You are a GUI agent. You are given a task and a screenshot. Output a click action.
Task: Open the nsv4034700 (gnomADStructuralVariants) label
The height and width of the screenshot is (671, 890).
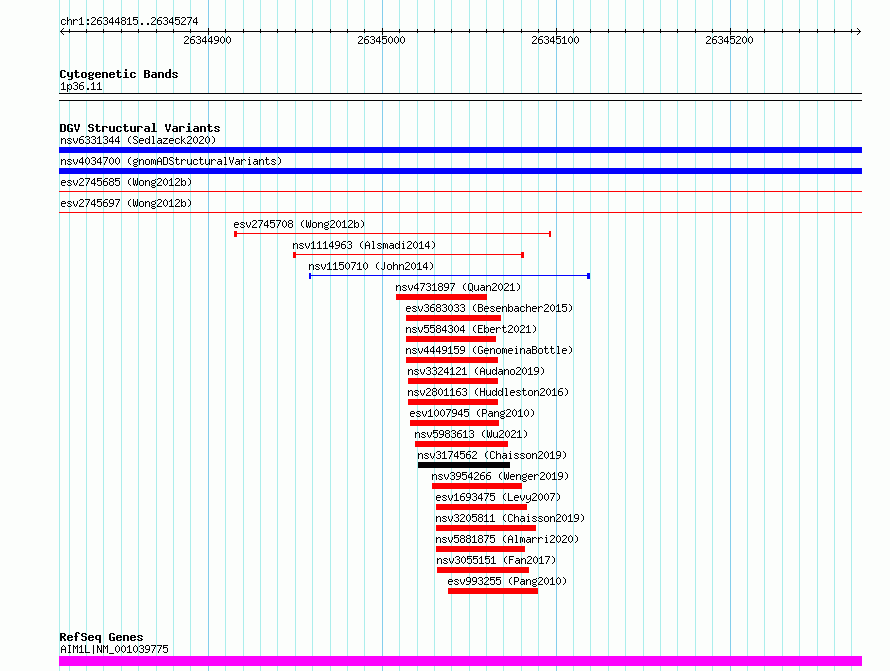click(x=171, y=161)
